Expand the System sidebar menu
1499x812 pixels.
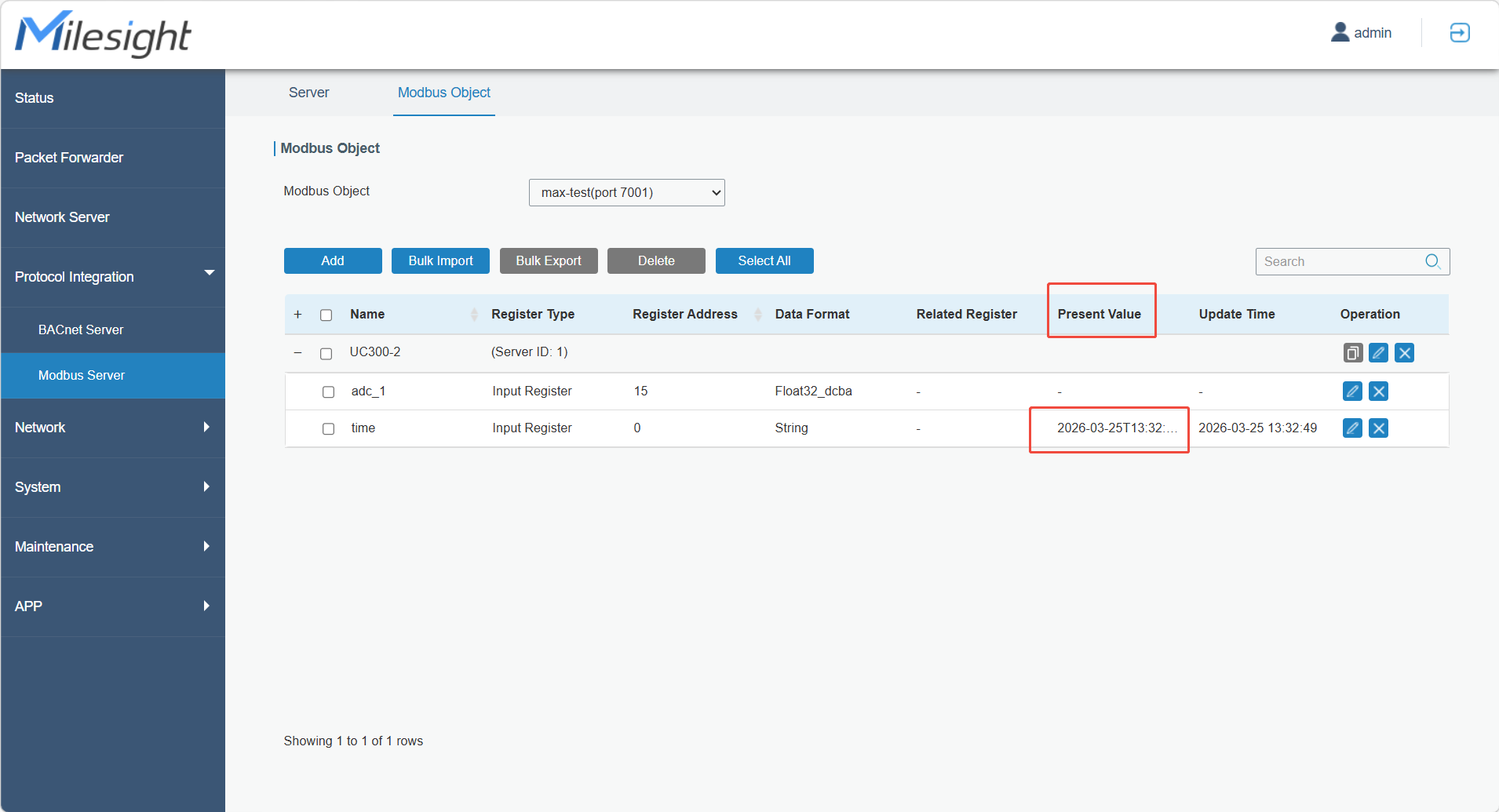click(x=113, y=487)
